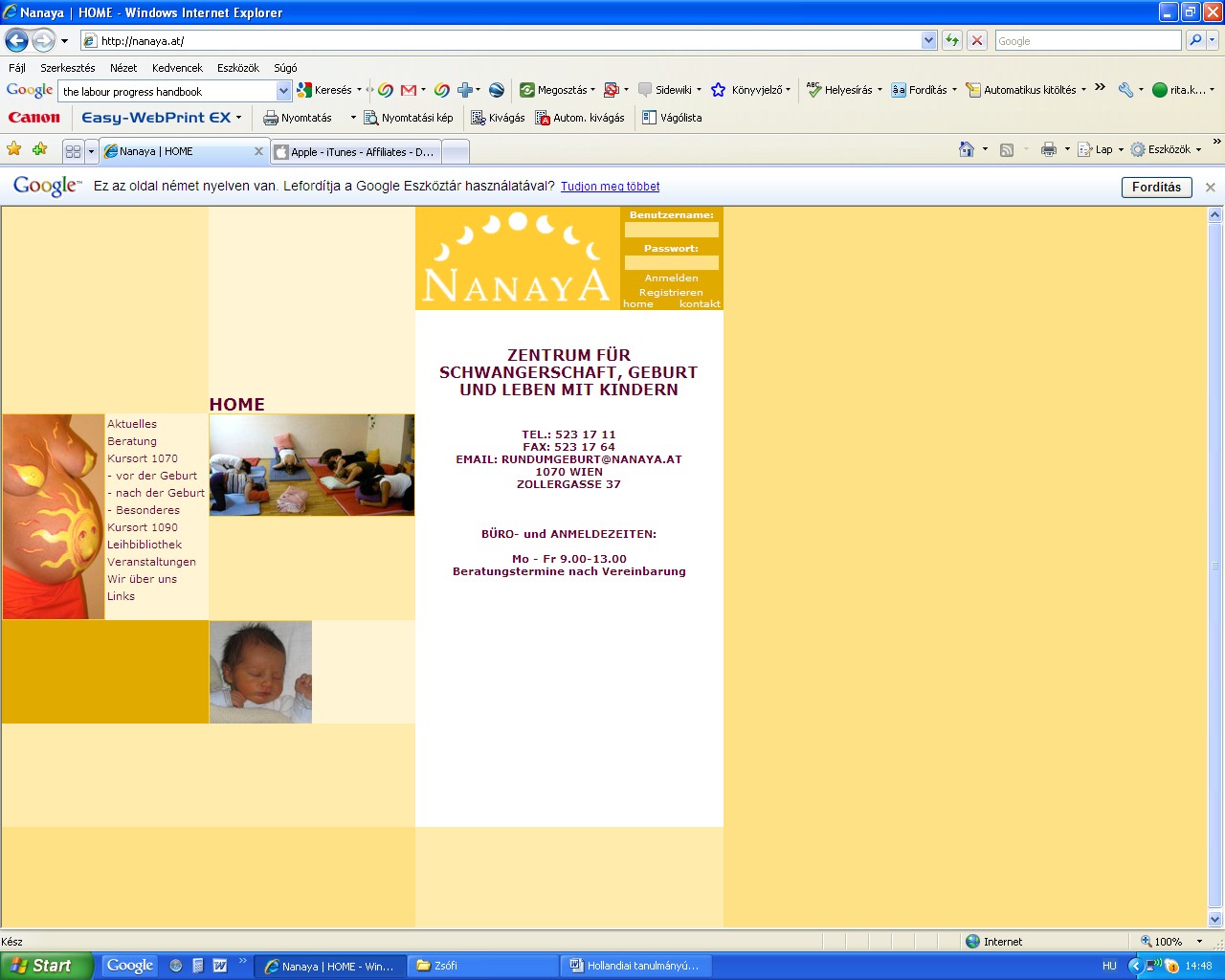Expand Keresés search options arrow
This screenshot has width=1225, height=980.
(359, 90)
